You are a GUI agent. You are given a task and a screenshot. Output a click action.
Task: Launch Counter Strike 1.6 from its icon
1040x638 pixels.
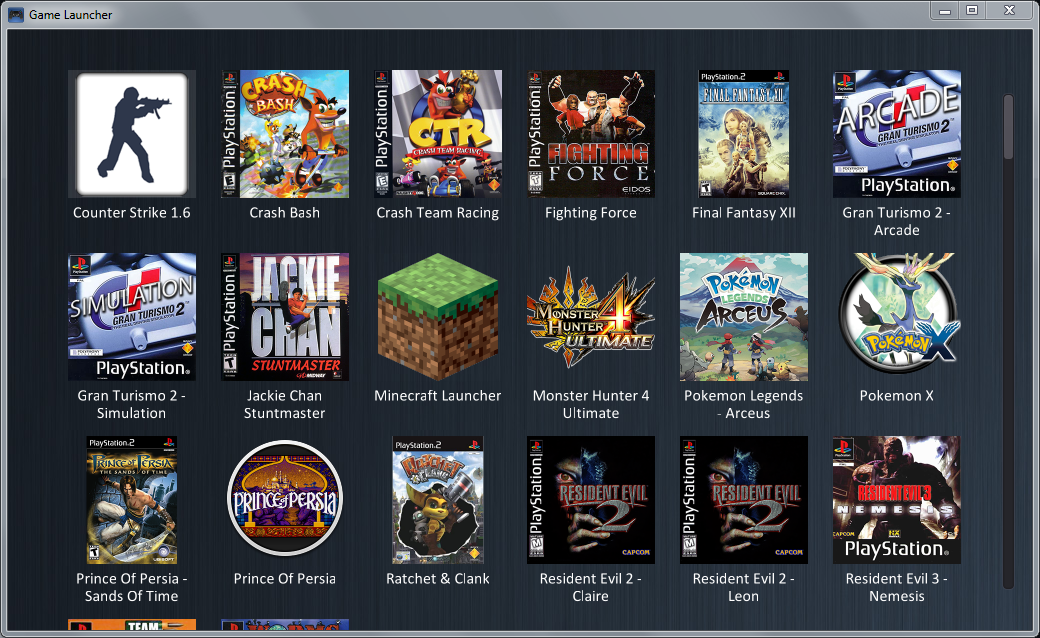click(x=132, y=134)
